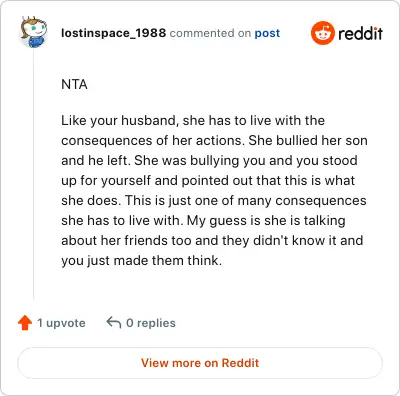Select the sentence "She bullied her son"
This screenshot has width=400, height=396.
coord(308,140)
